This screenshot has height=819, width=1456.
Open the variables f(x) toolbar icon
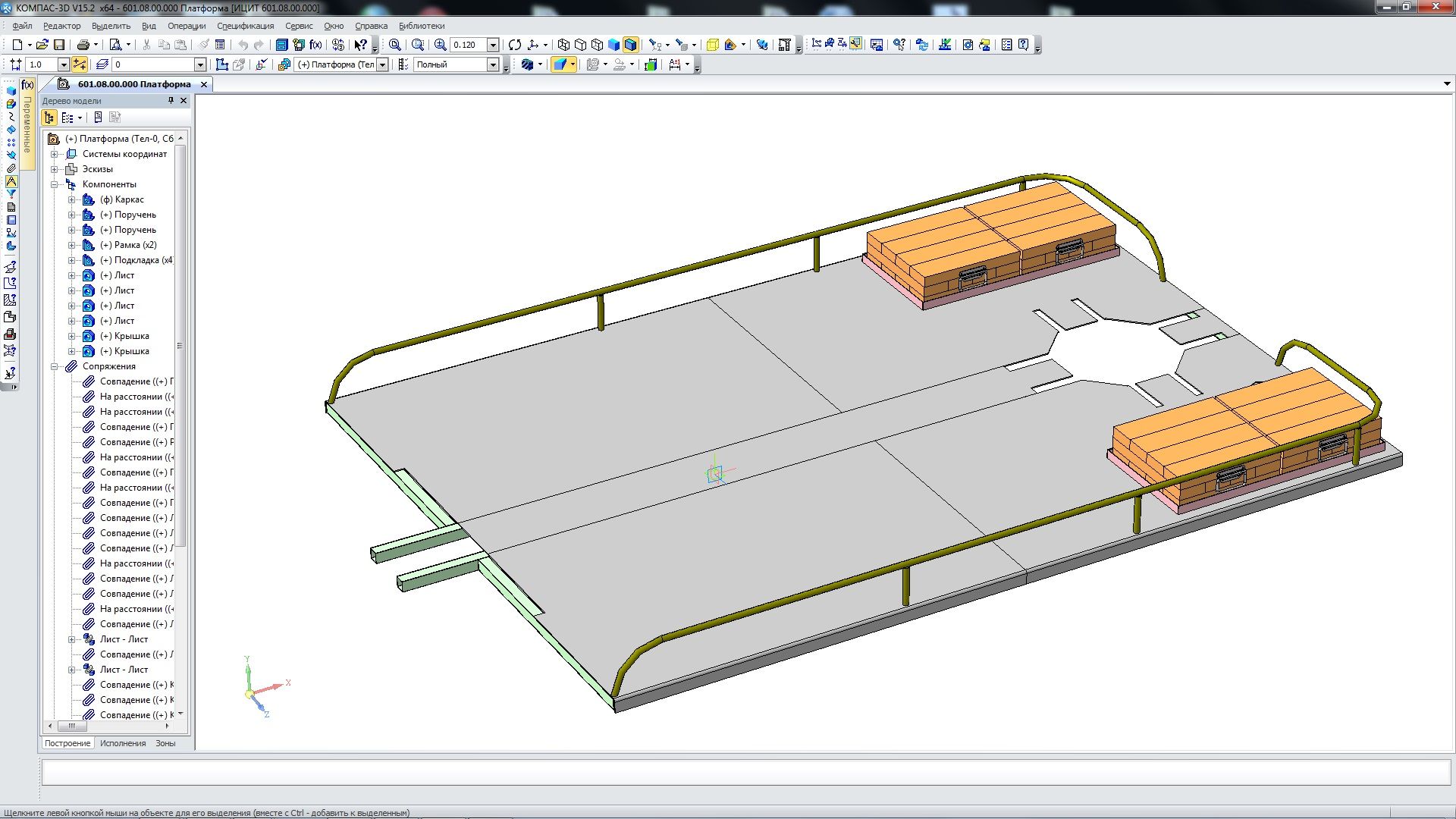click(x=315, y=45)
